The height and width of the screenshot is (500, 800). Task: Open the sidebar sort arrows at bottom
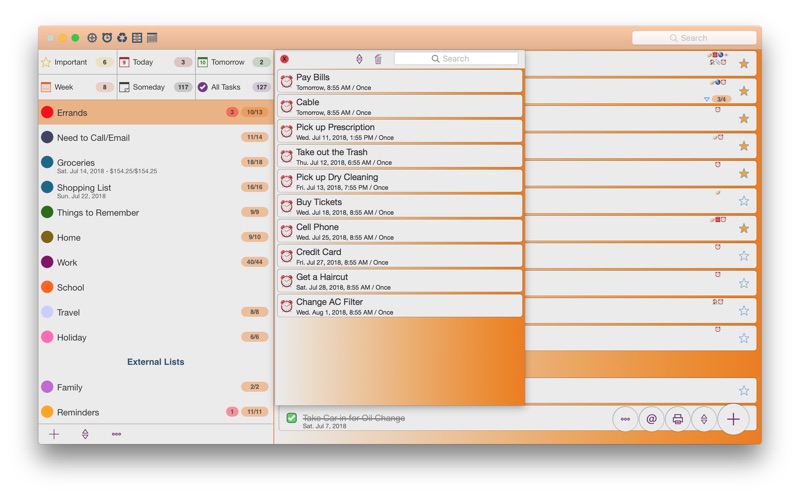(x=85, y=434)
